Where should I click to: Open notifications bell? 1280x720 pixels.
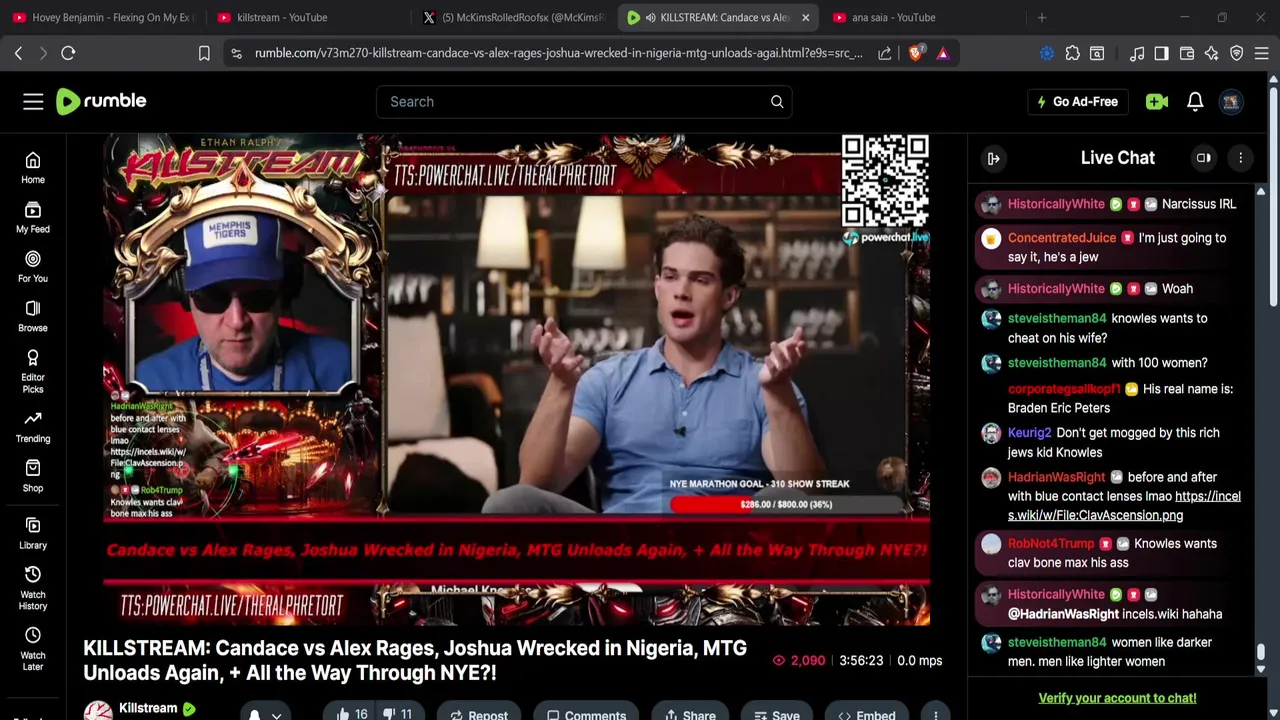[1195, 101]
